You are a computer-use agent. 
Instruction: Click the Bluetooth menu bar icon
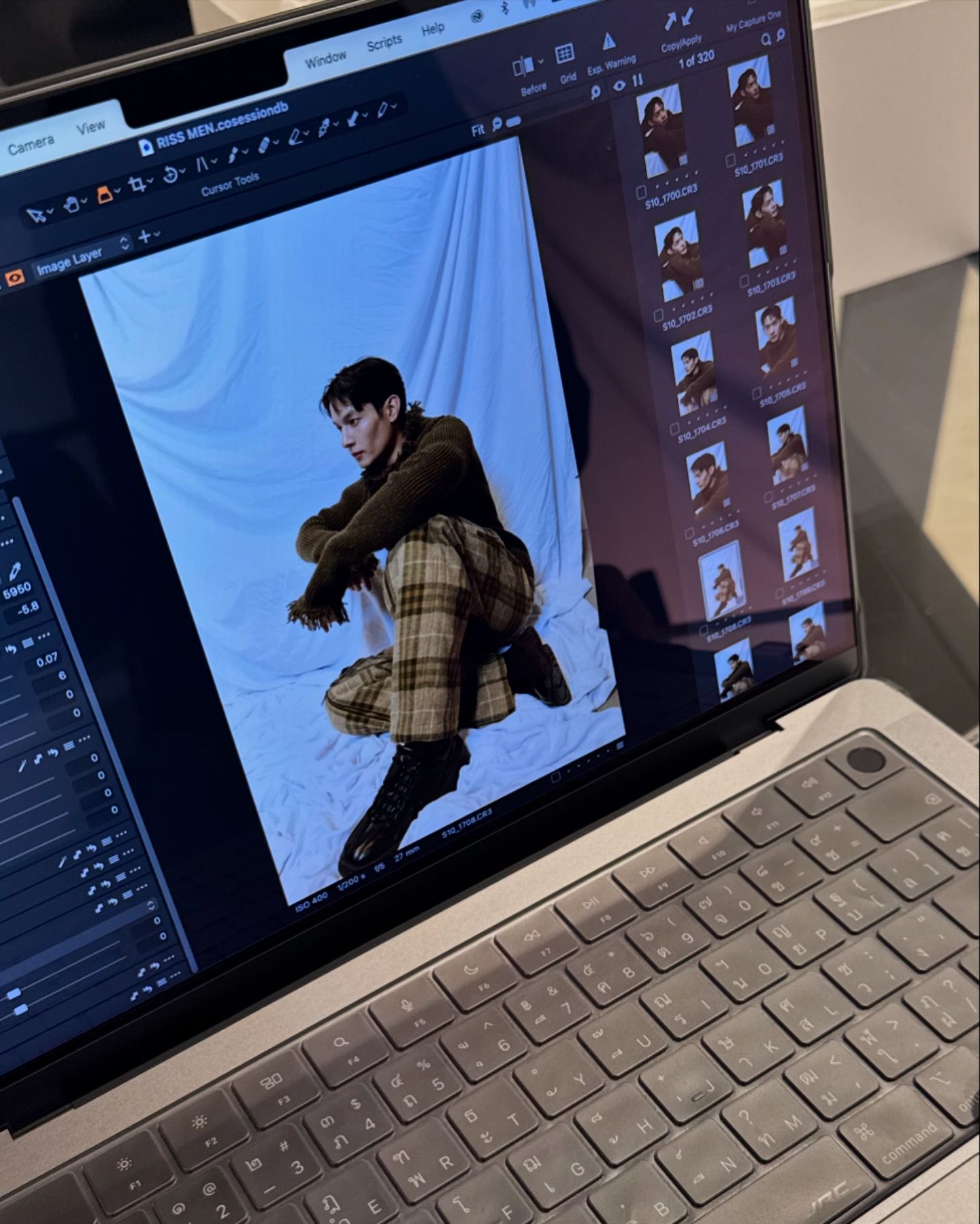pos(505,9)
